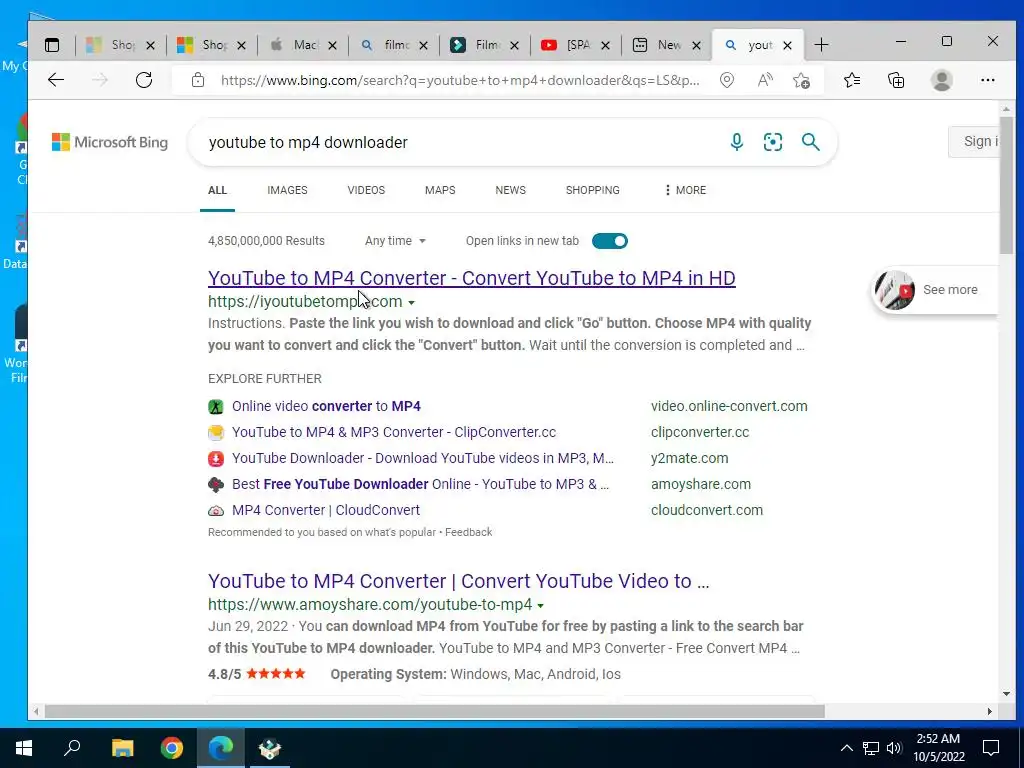Select the ALL results tab
The height and width of the screenshot is (768, 1024).
[x=217, y=190]
